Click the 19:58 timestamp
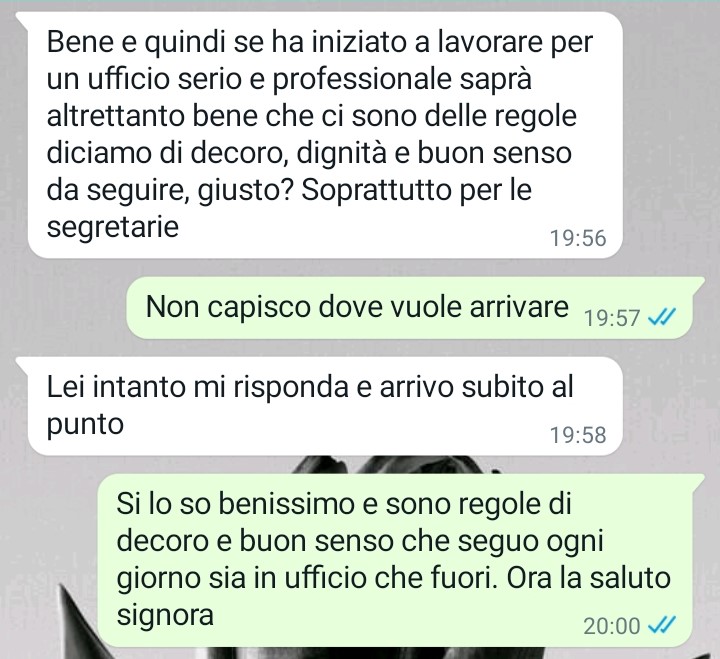Screen dimensions: 720x659 [x=578, y=435]
